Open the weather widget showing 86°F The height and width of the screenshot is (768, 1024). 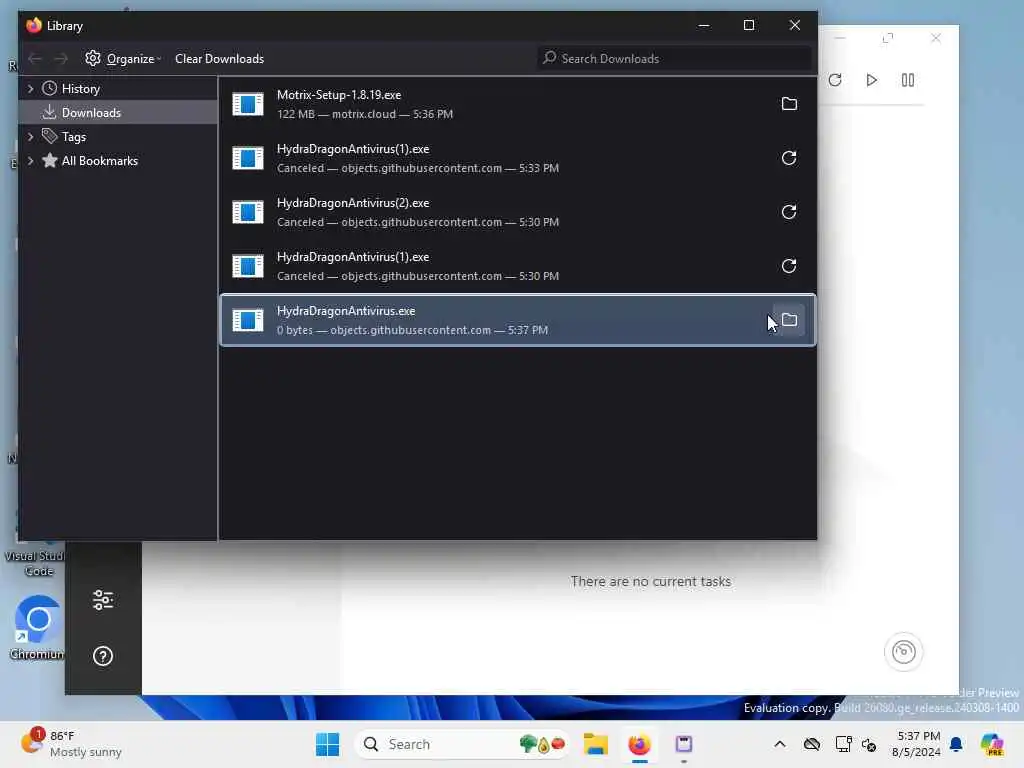[x=71, y=744]
